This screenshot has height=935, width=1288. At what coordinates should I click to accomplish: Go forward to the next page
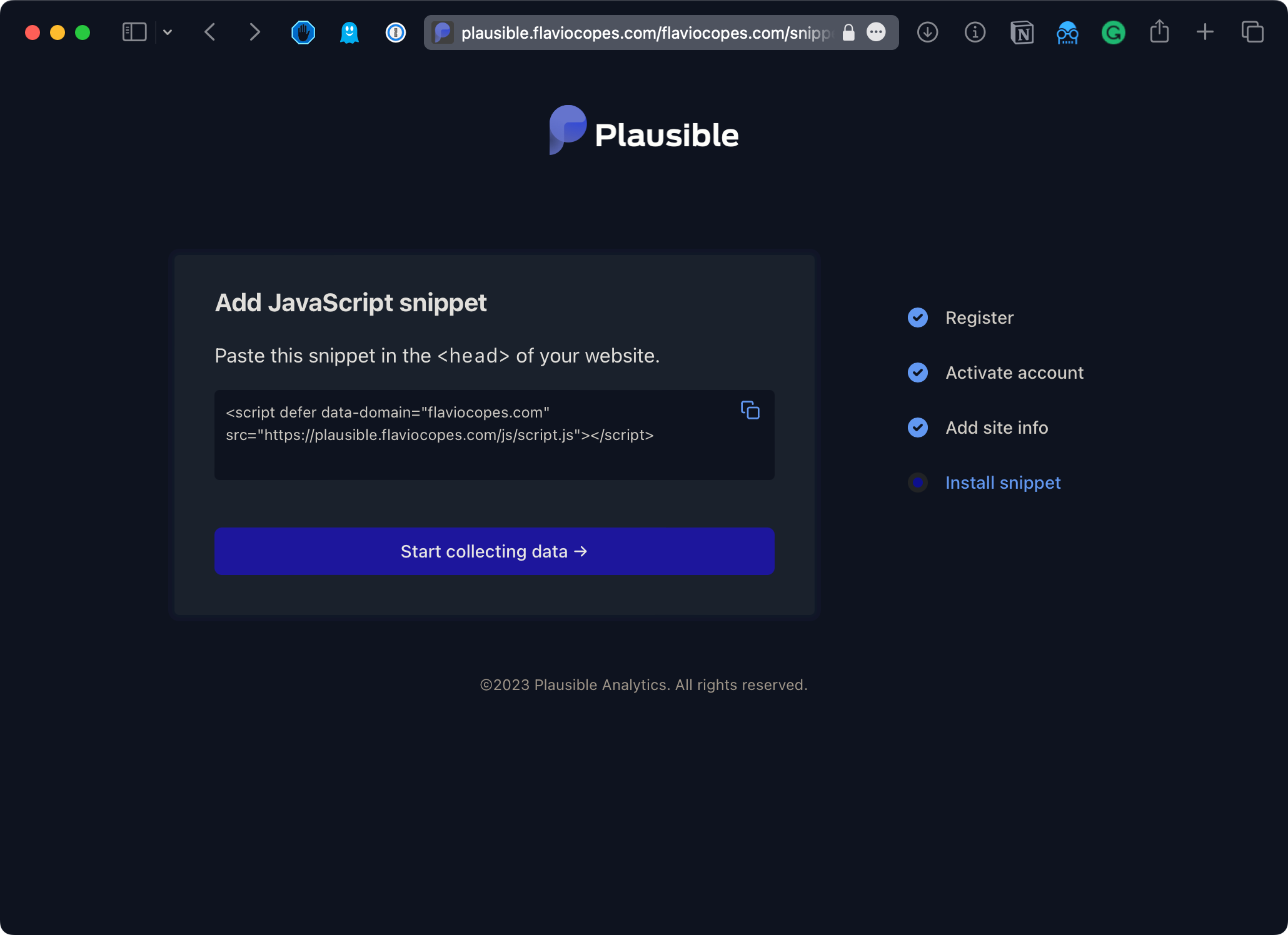(254, 32)
